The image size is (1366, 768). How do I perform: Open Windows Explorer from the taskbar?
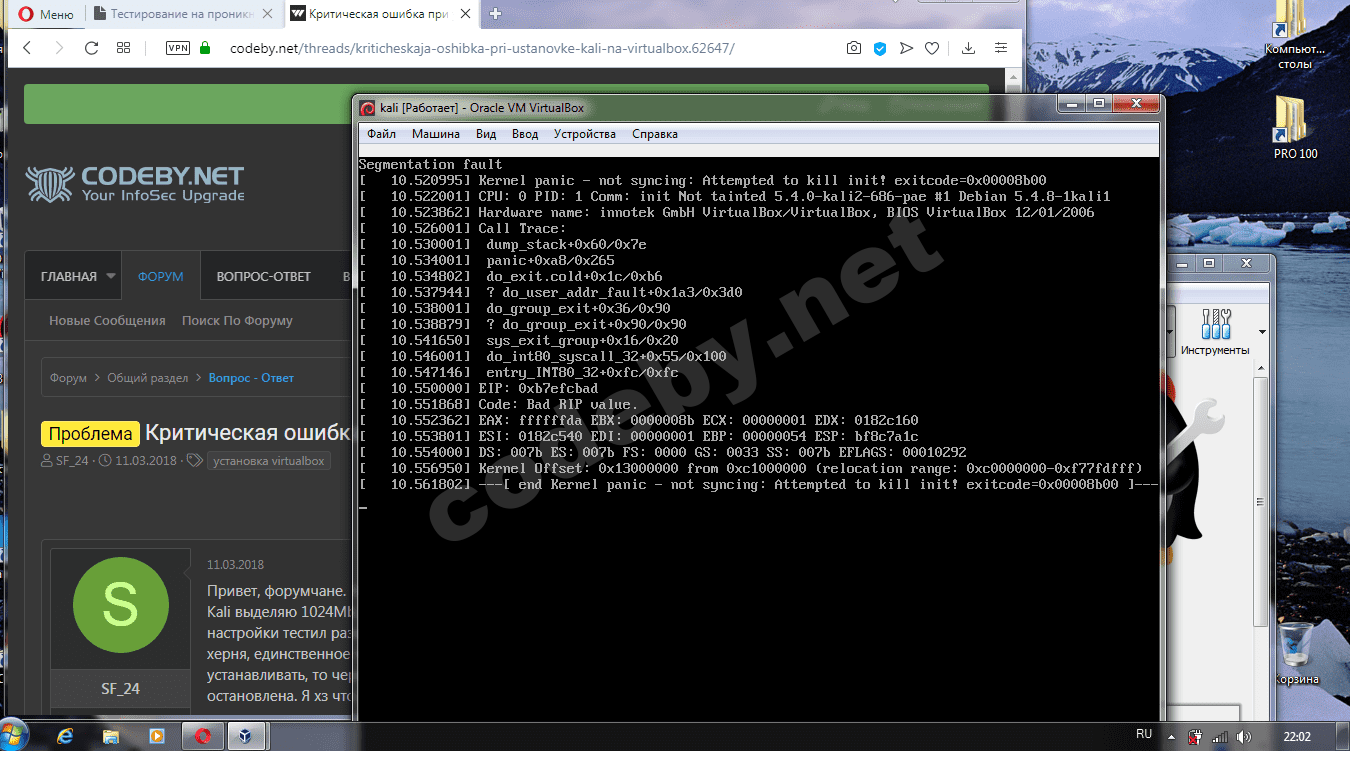pyautogui.click(x=111, y=736)
